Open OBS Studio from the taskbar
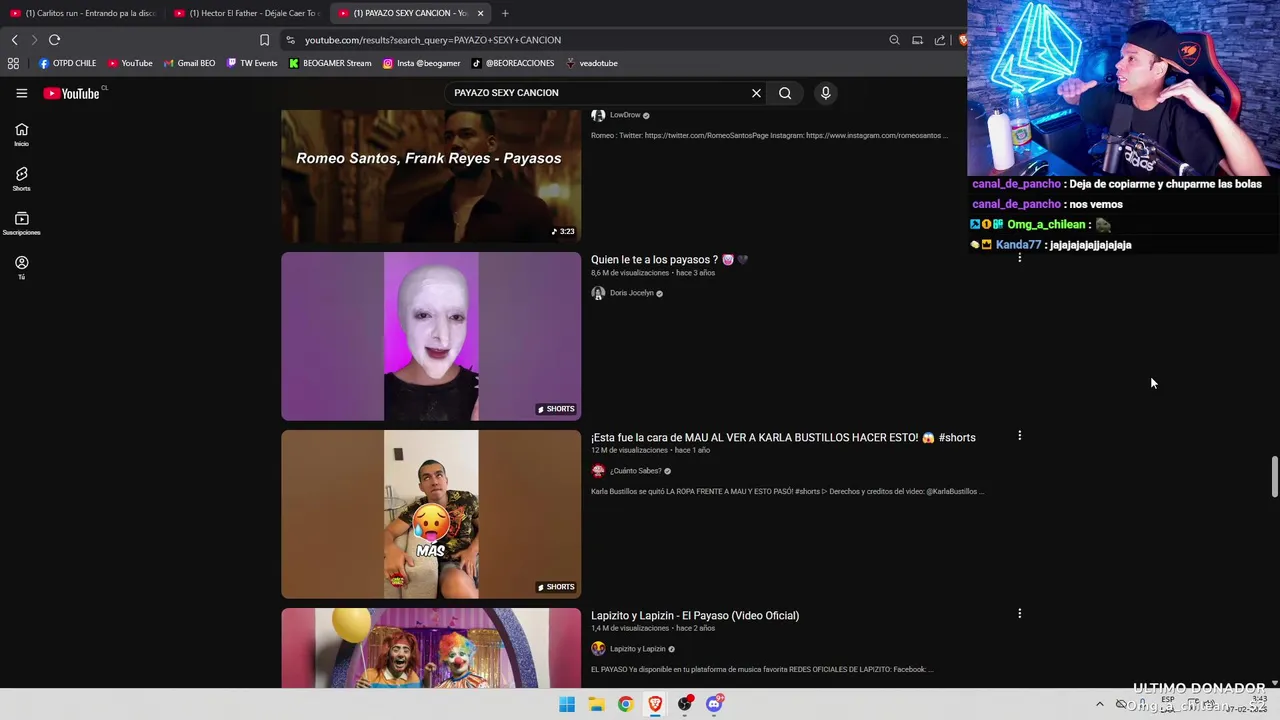The height and width of the screenshot is (720, 1280). 684,704
